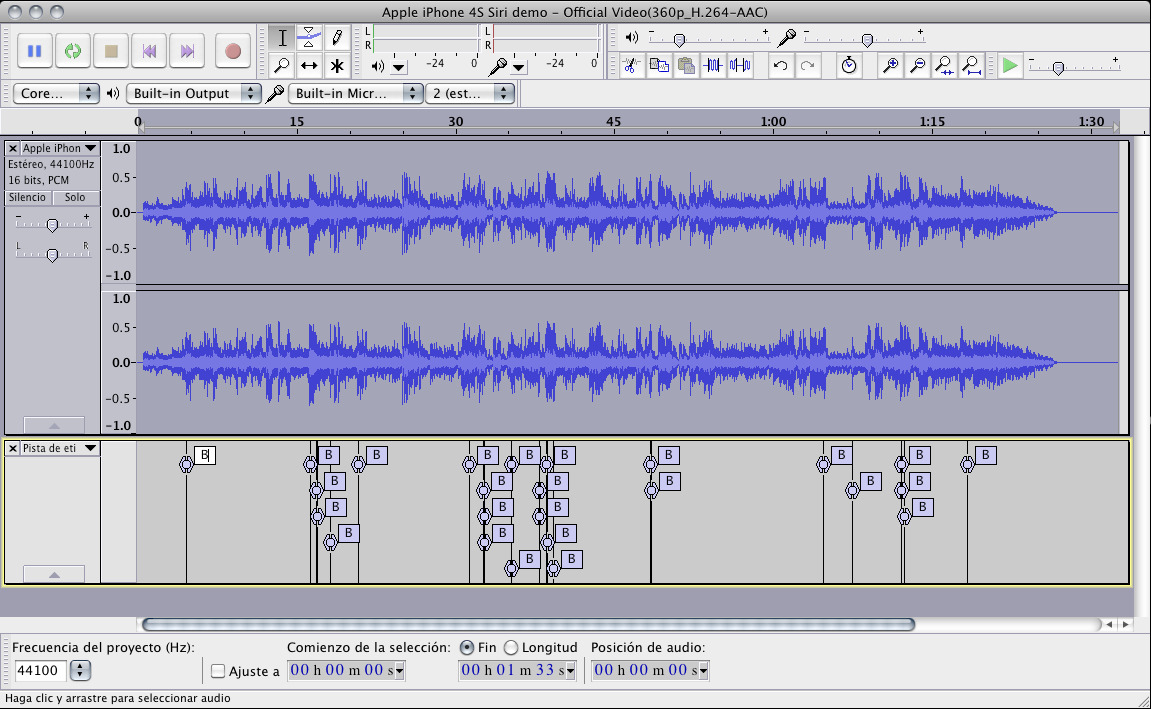The width and height of the screenshot is (1151, 709).
Task: Silence the selected audio using the toolbar icon
Action: click(740, 65)
